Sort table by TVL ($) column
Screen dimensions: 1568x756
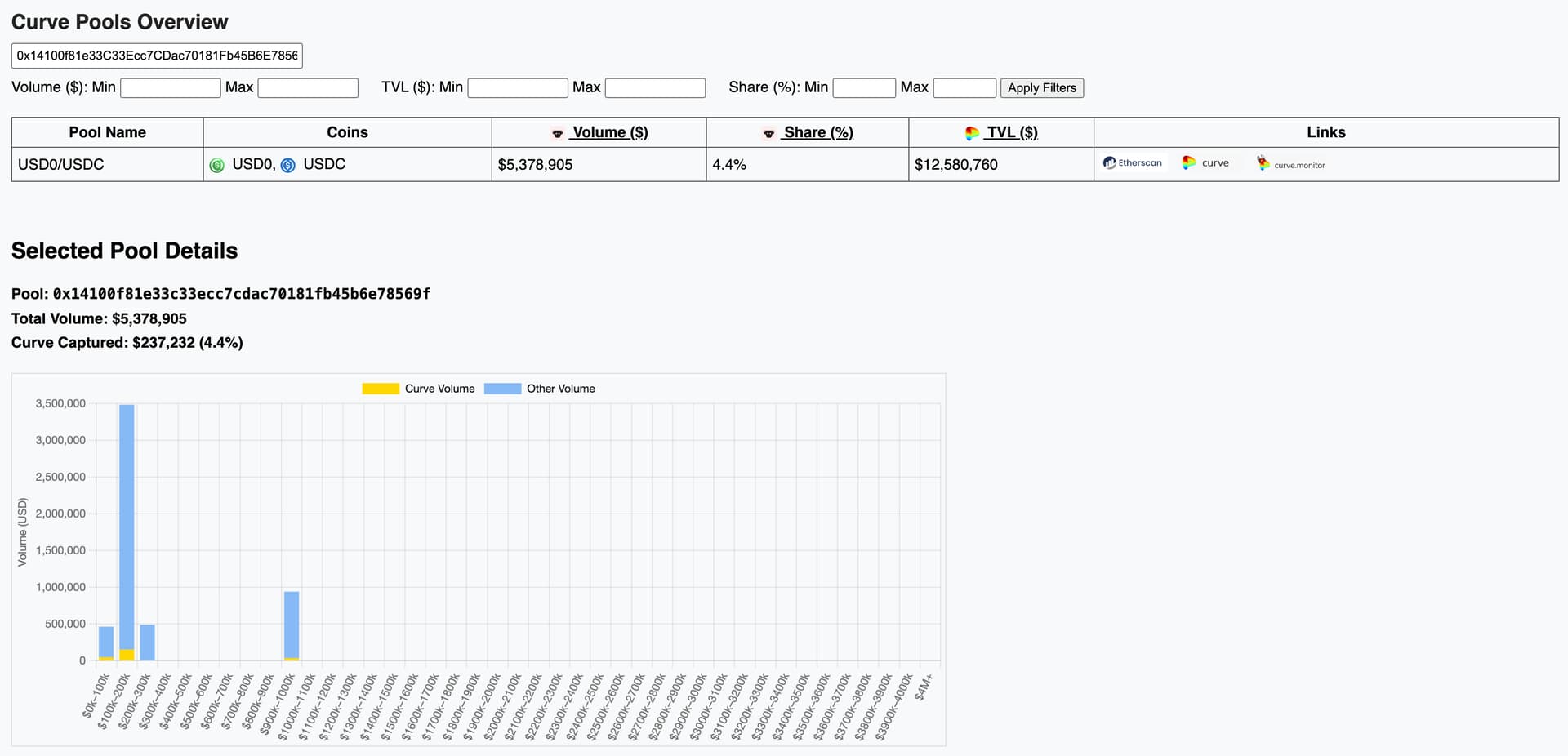pos(1011,132)
